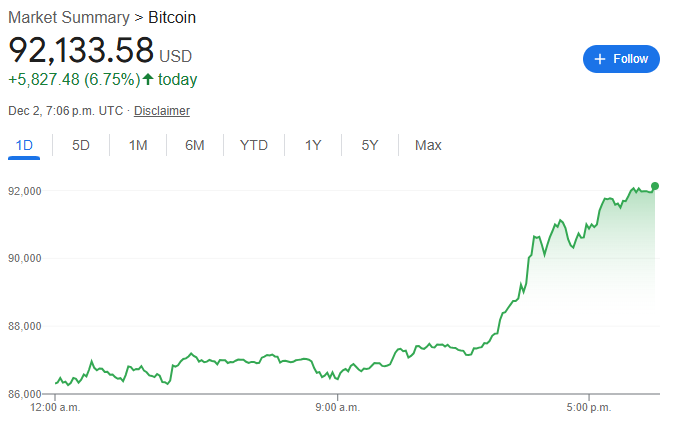The width and height of the screenshot is (679, 424).
Task: Select the Max range tab
Action: (x=428, y=145)
